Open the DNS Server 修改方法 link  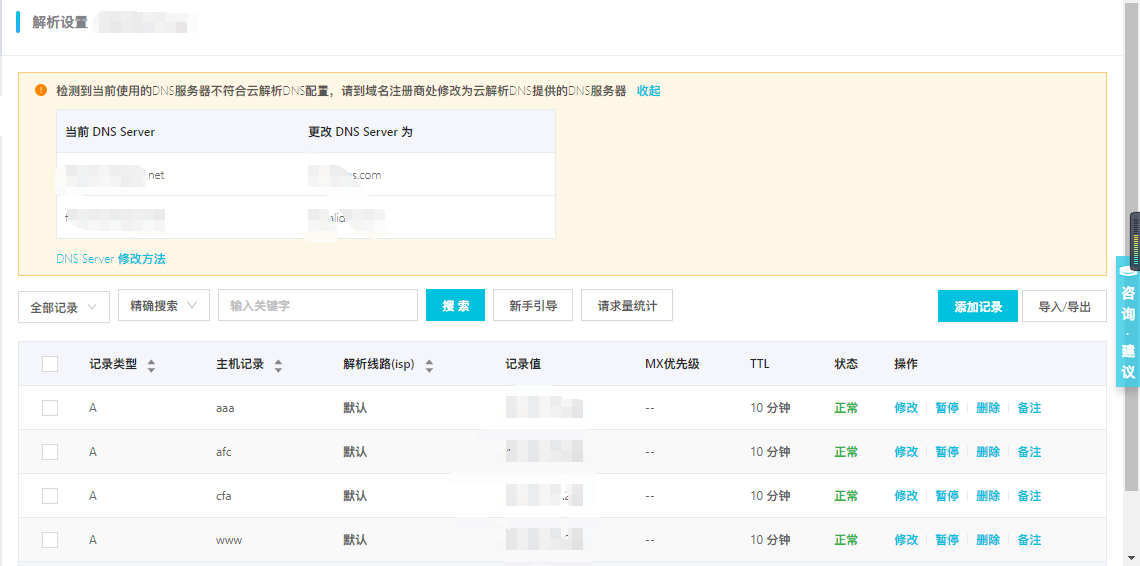(111, 258)
